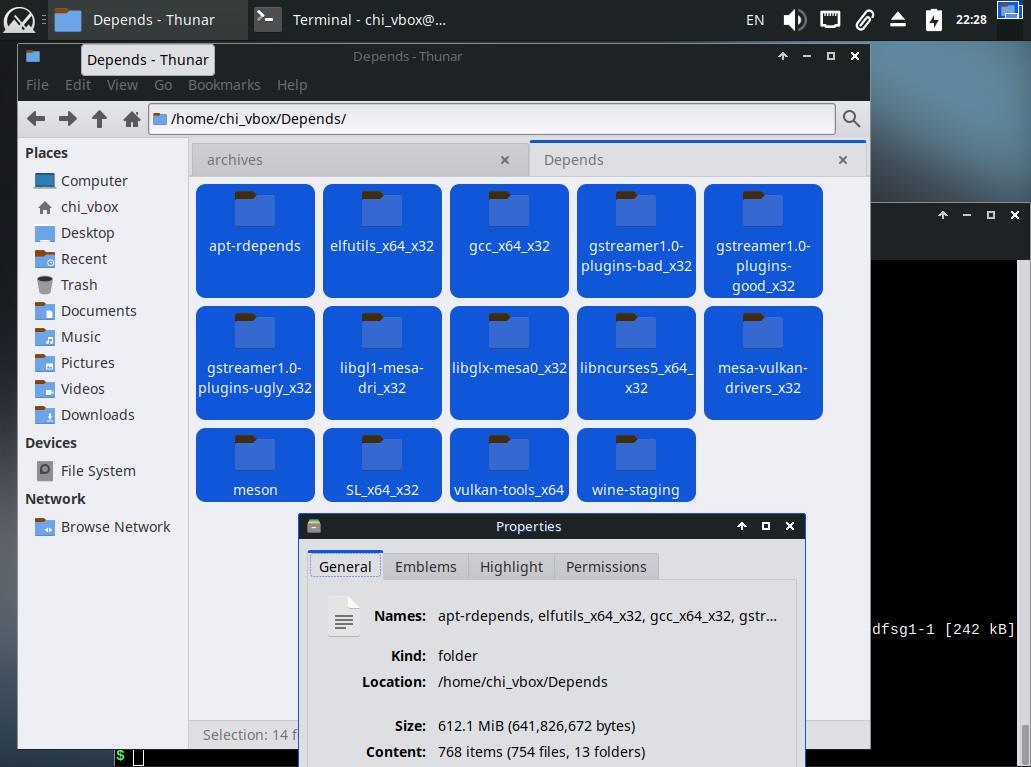Click Depends - Thunar taskbar button
The width and height of the screenshot is (1031, 767).
[x=149, y=20]
